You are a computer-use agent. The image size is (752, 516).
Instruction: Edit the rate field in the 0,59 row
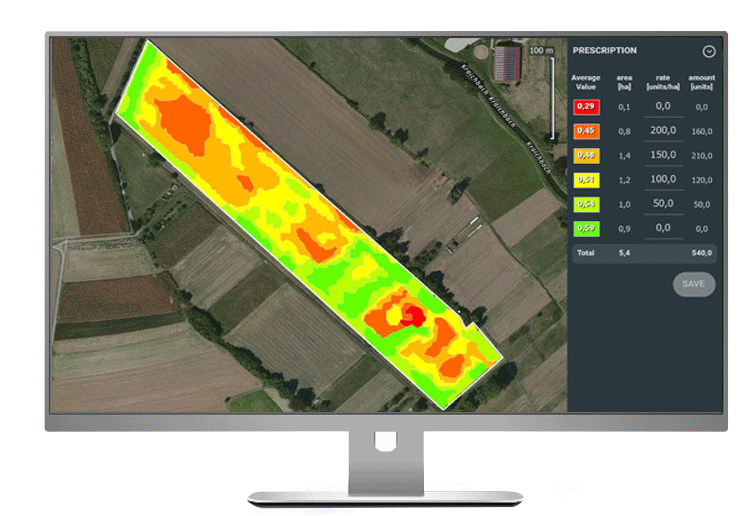coord(663,228)
